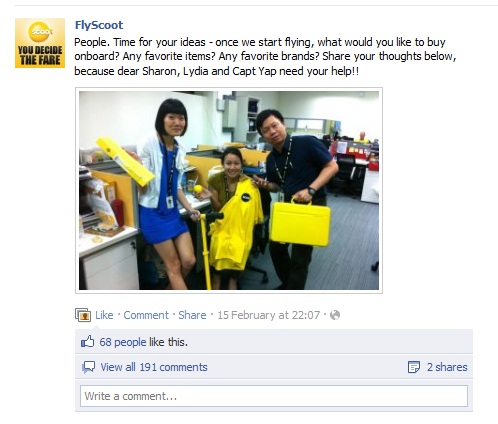
Task: Click the speech bubble comments icon
Action: (88, 367)
